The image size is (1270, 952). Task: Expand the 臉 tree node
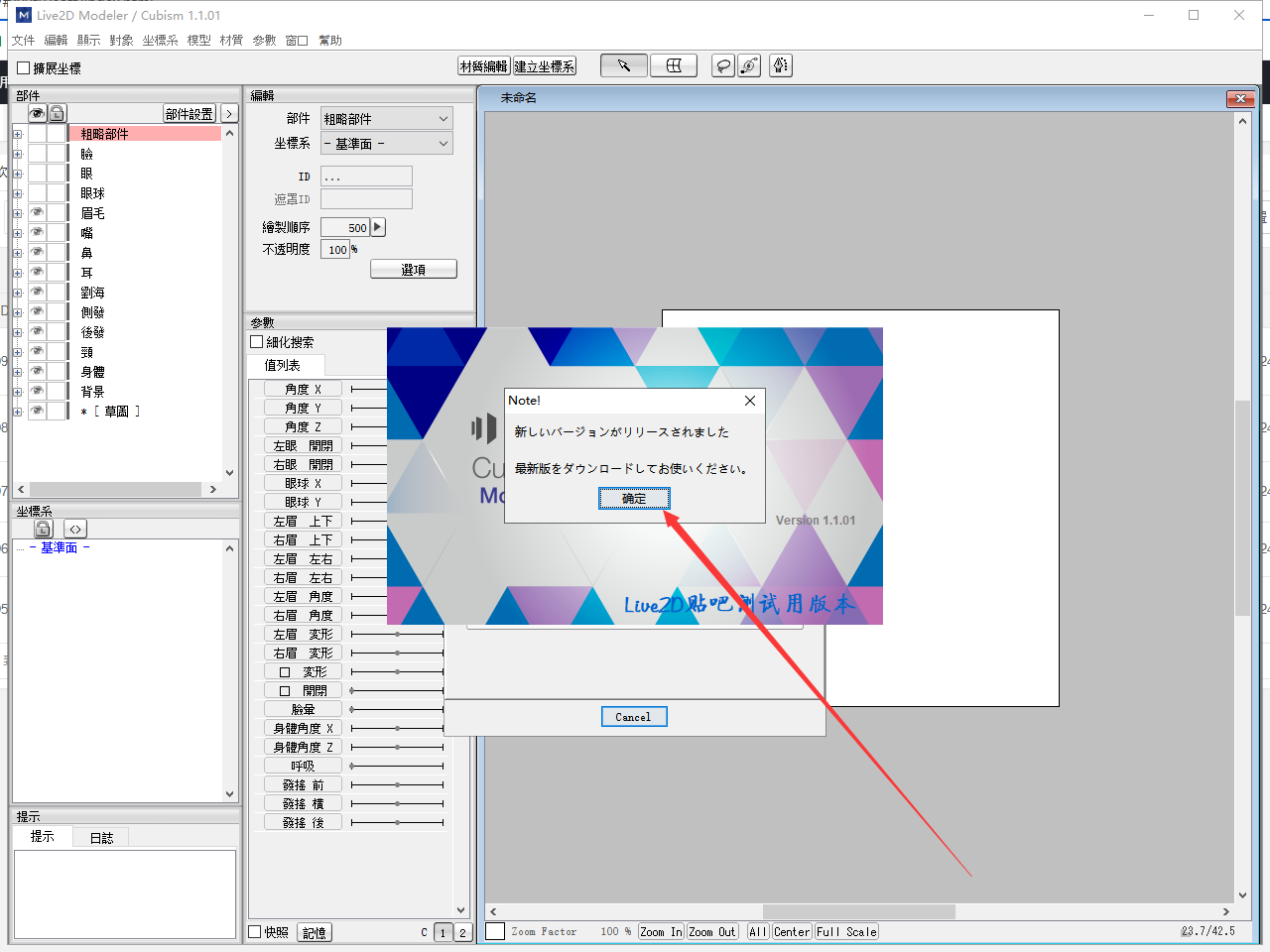click(17, 154)
